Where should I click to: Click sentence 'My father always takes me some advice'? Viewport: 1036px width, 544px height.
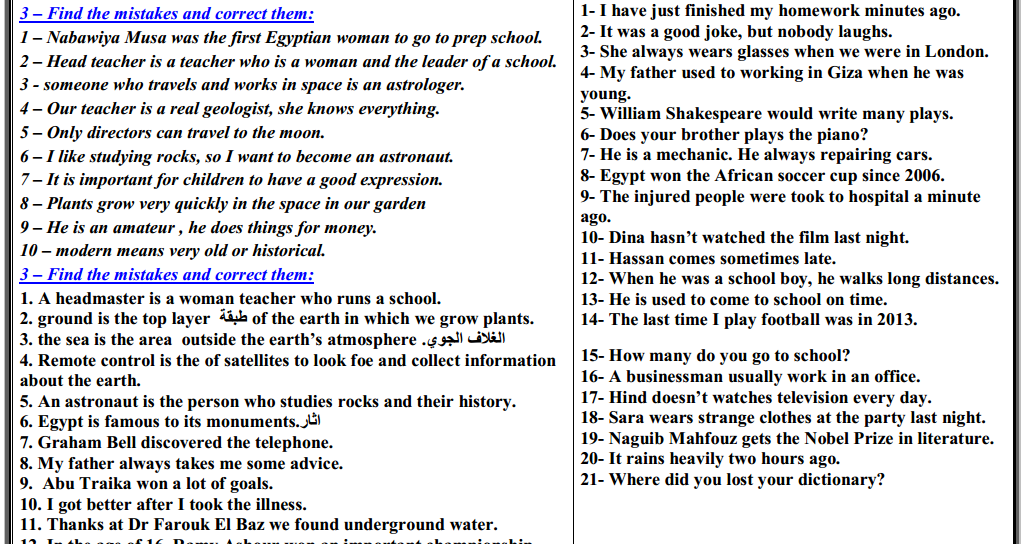pos(181,464)
